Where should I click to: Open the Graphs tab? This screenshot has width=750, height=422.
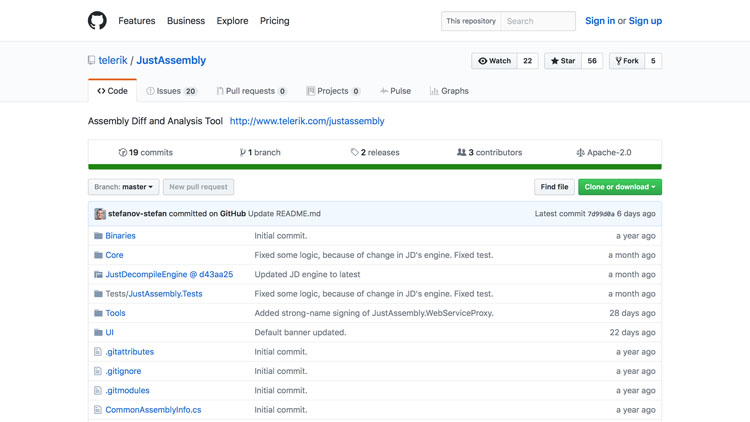(x=449, y=91)
